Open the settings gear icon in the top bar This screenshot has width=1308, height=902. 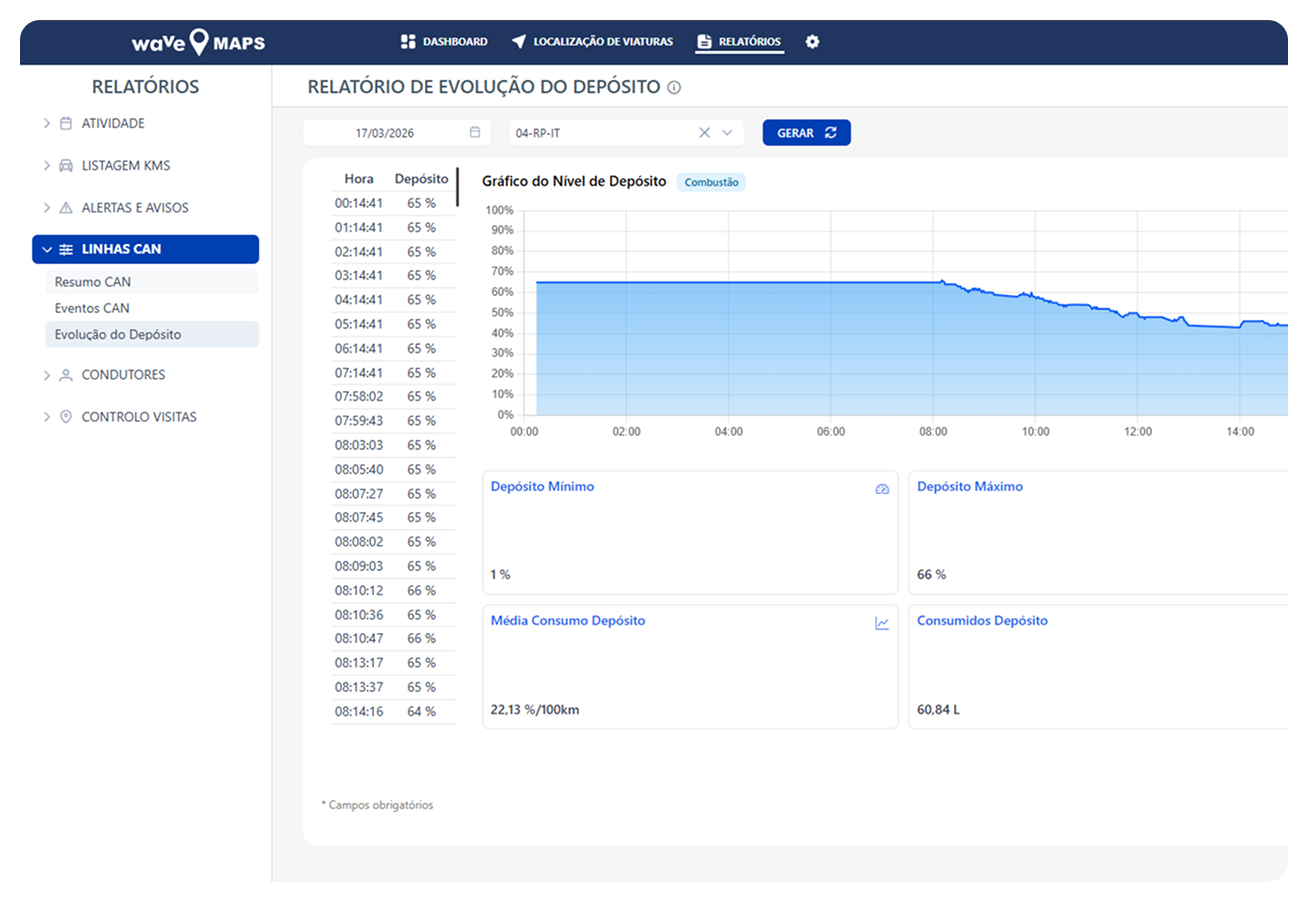[x=812, y=42]
